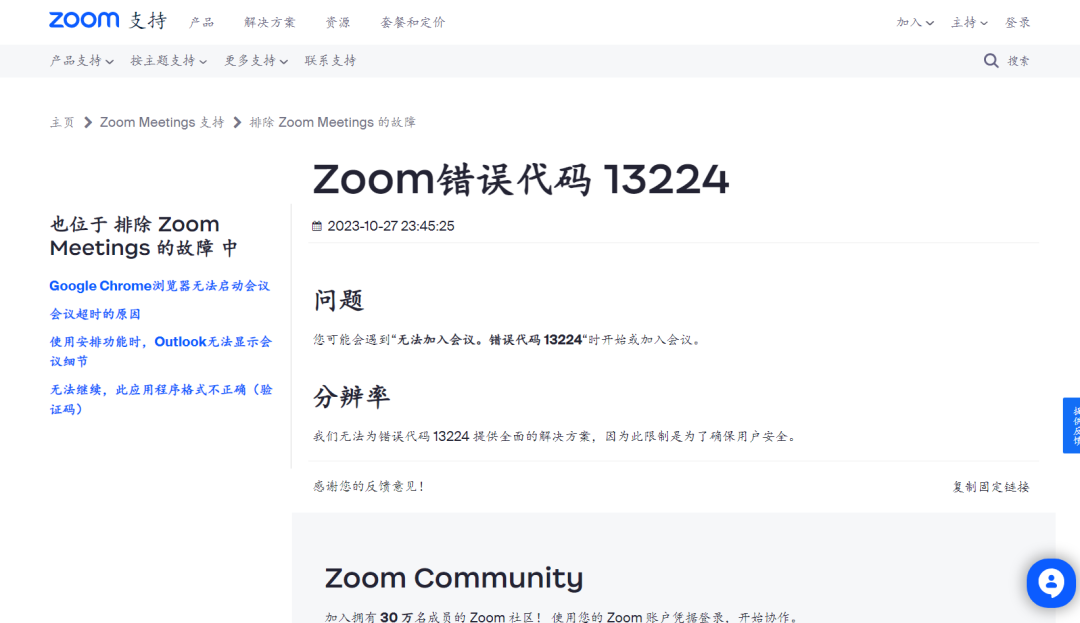Open the 产品 menu item
The image size is (1080, 623).
click(202, 22)
